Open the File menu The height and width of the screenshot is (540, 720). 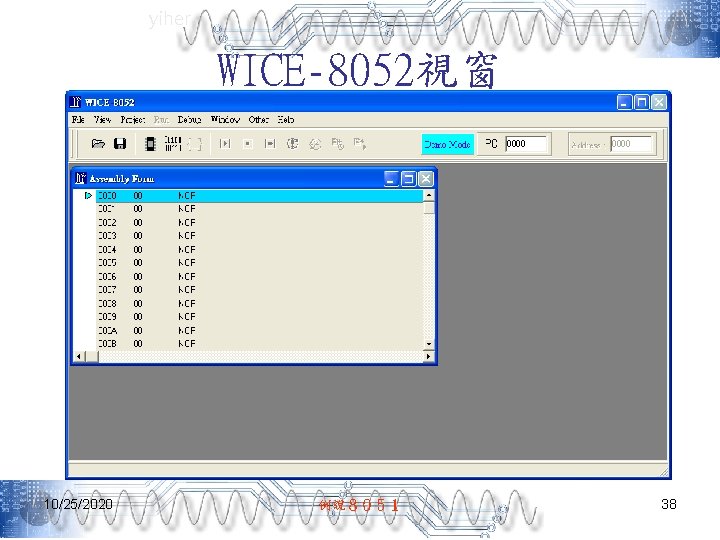point(78,119)
